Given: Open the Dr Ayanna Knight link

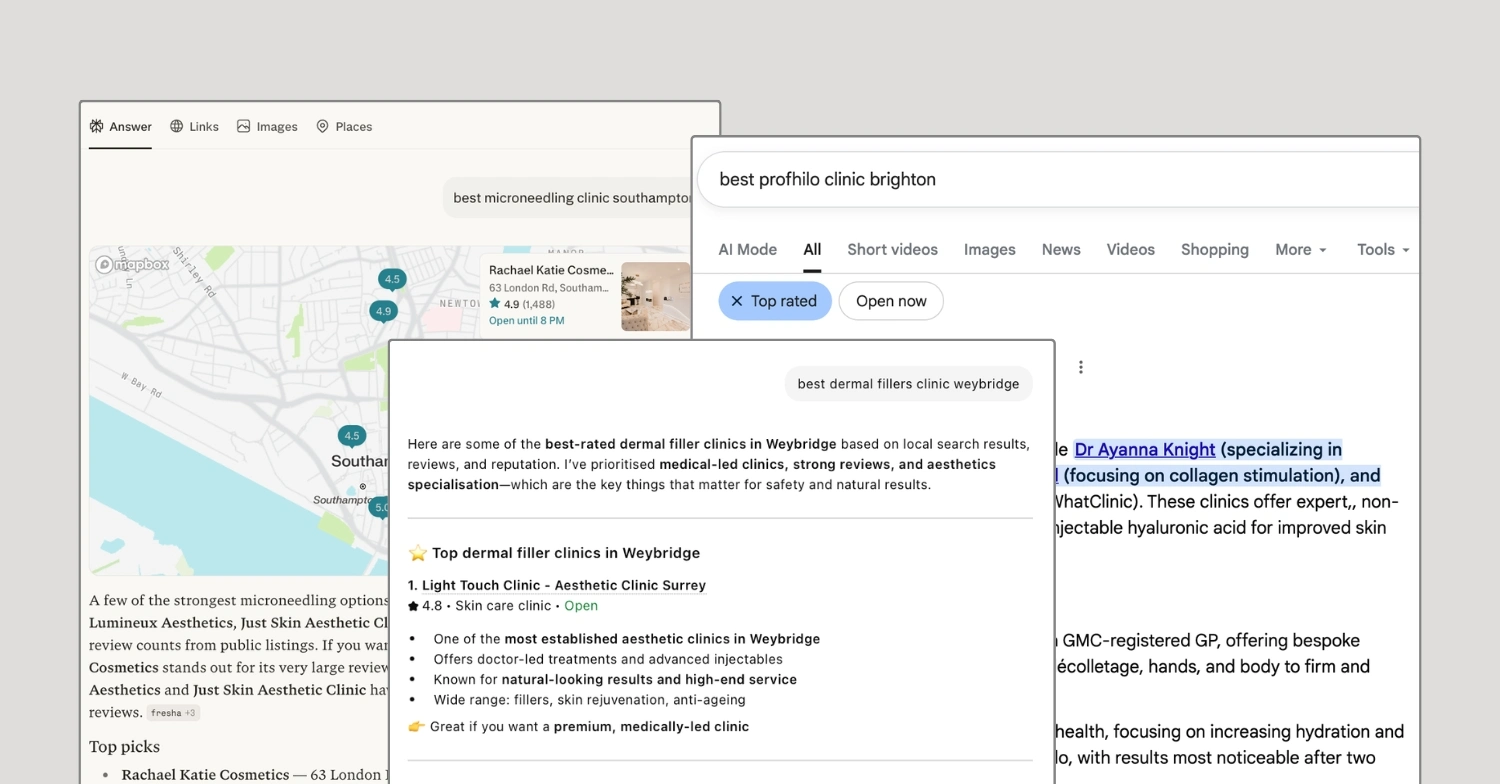Looking at the screenshot, I should click(x=1144, y=450).
